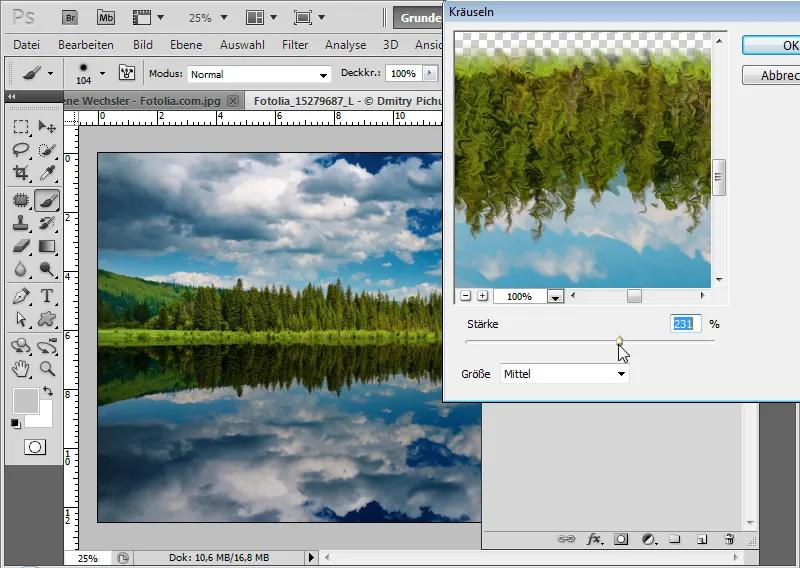The image size is (800, 568).
Task: Select the Move tool
Action: tap(47, 127)
